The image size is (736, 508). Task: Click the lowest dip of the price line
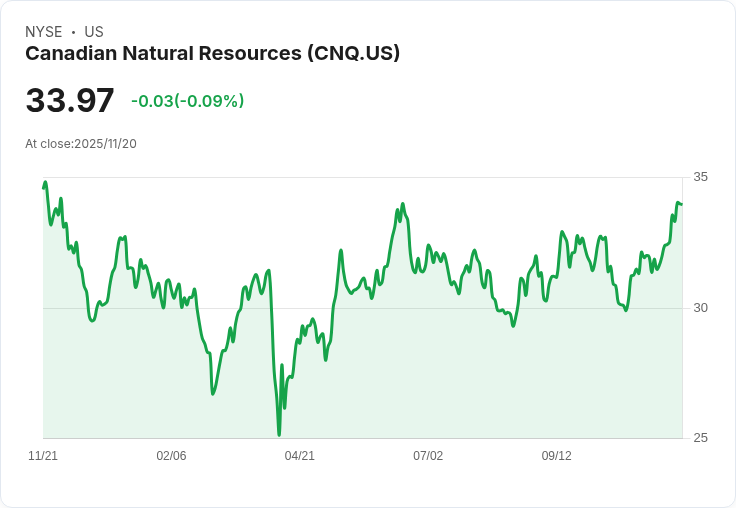click(279, 434)
